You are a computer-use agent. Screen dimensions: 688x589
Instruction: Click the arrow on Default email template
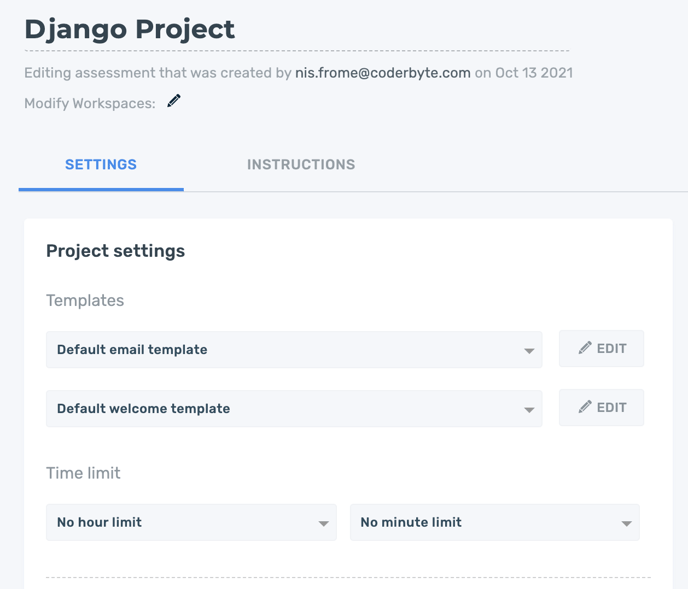coord(529,351)
